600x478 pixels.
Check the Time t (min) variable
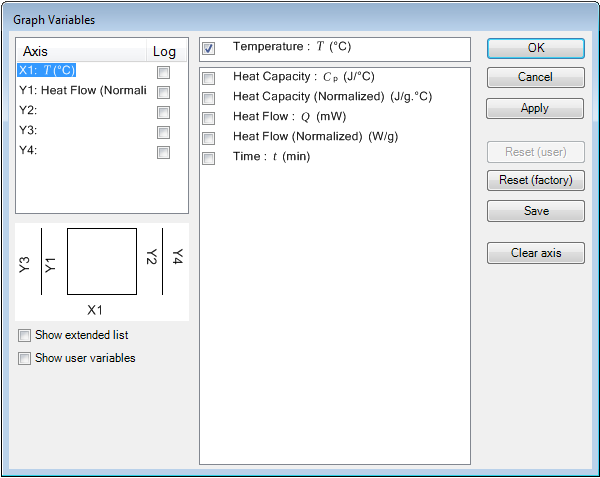pyautogui.click(x=209, y=158)
